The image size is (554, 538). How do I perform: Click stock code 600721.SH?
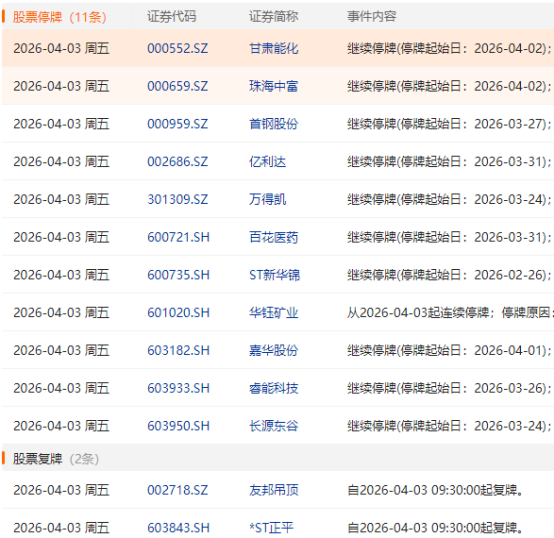[178, 237]
